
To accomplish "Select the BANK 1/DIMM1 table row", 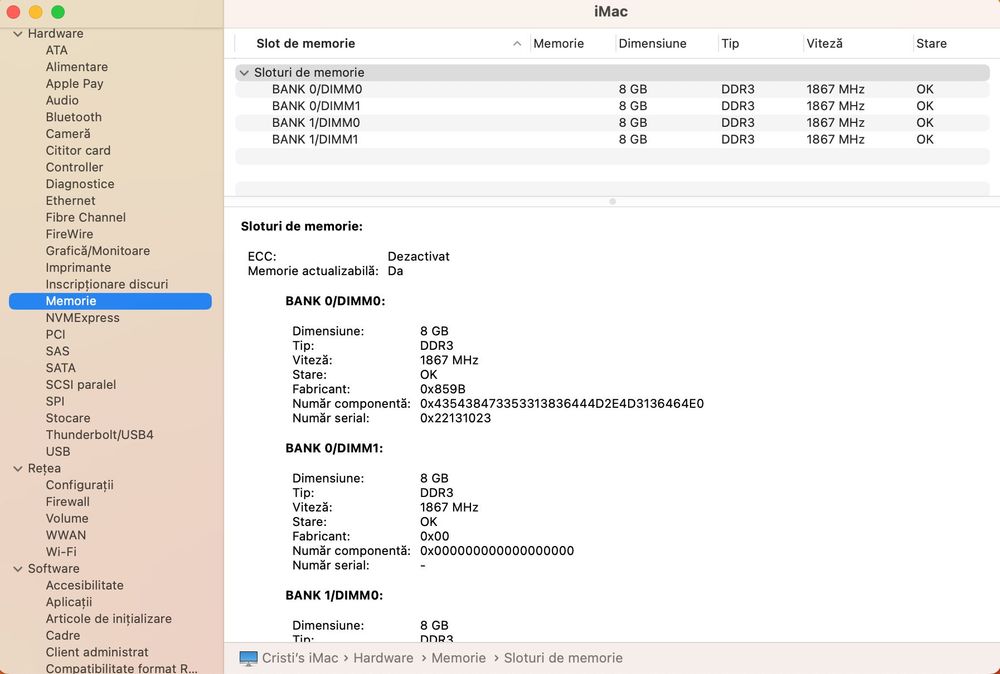I will click(612, 139).
